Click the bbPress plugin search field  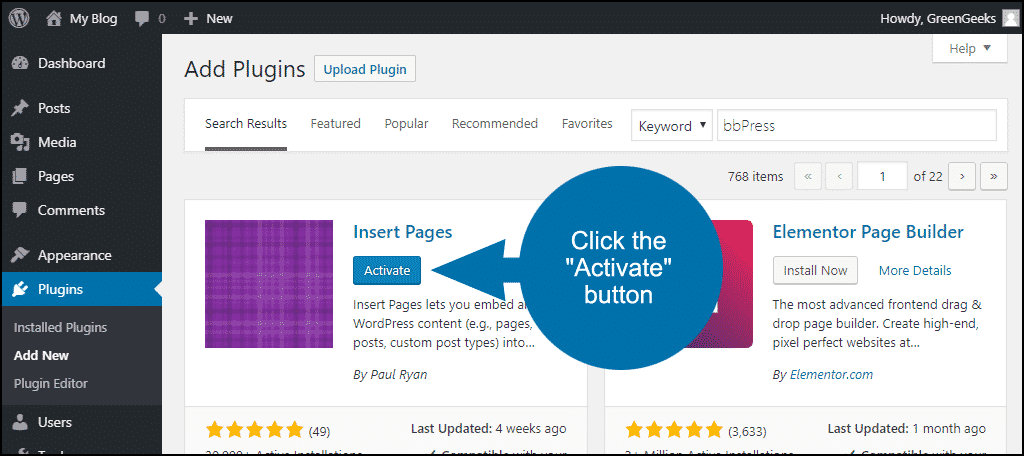click(x=857, y=125)
